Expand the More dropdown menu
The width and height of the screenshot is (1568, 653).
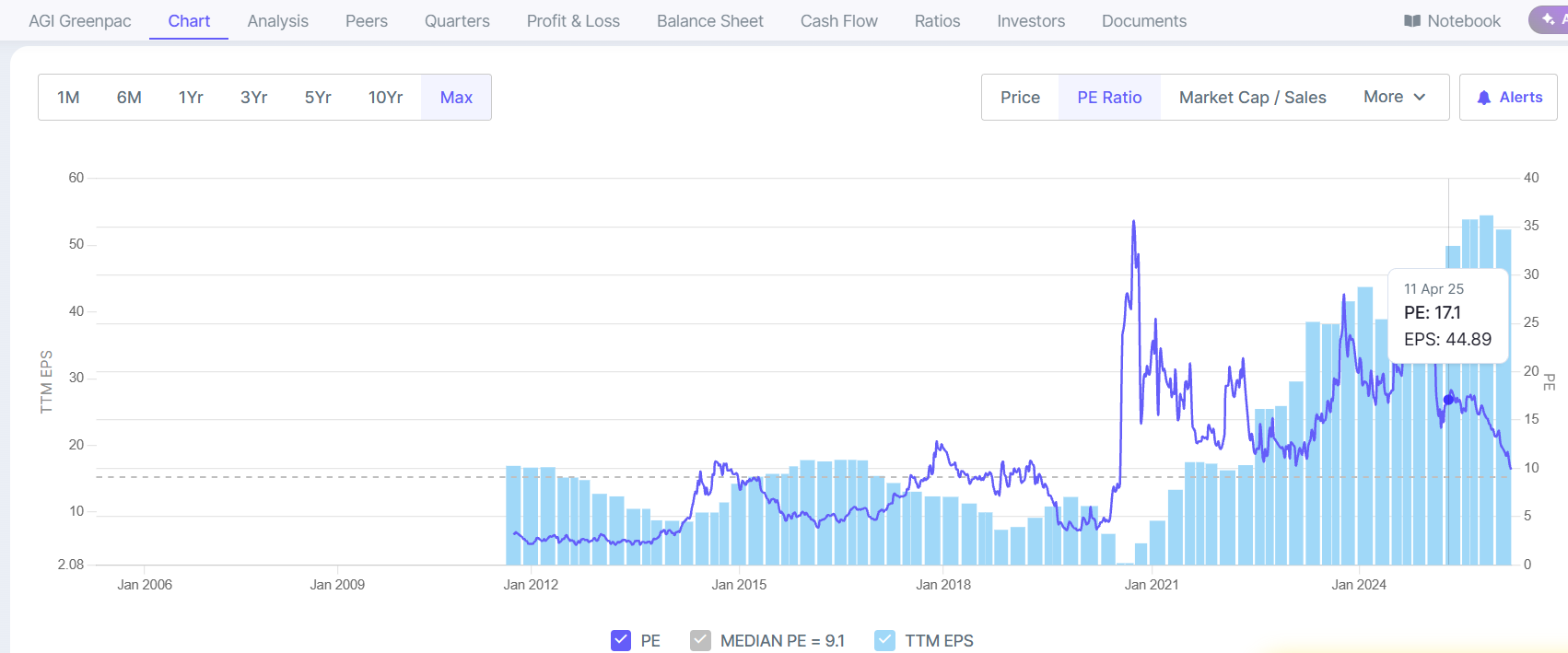click(x=1394, y=97)
